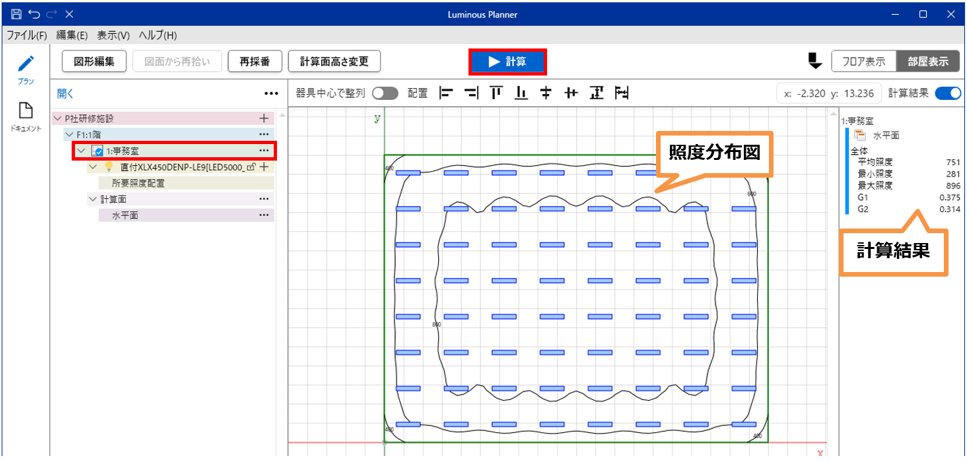Image resolution: width=967 pixels, height=462 pixels.
Task: Switch to フロア表示 view
Action: click(x=863, y=61)
